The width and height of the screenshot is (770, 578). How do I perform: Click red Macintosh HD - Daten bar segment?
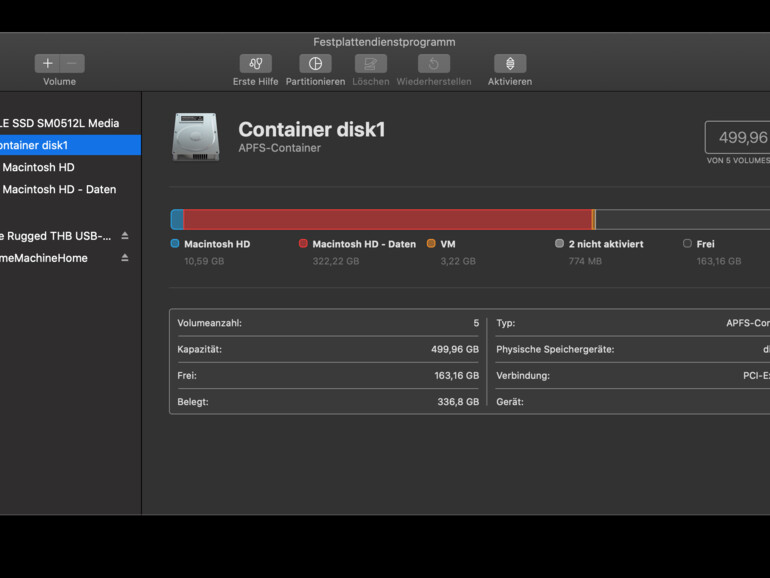point(388,220)
